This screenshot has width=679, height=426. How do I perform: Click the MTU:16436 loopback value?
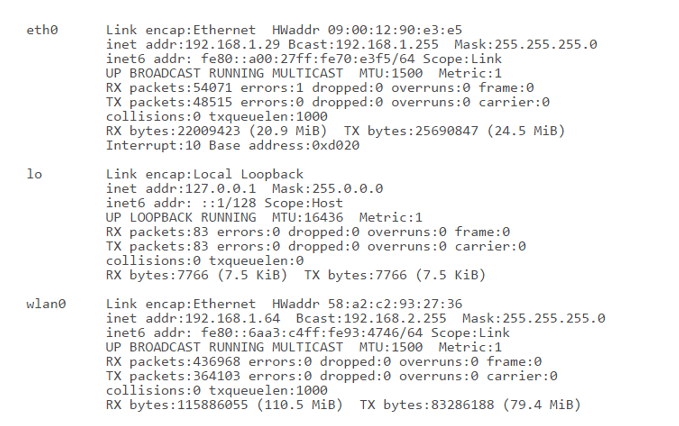tap(306, 217)
